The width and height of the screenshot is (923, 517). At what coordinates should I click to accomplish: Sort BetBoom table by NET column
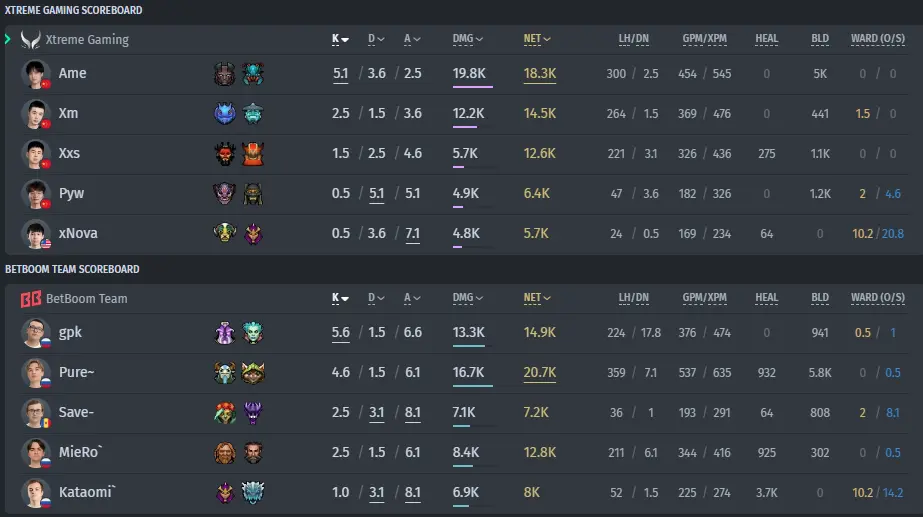click(x=537, y=298)
